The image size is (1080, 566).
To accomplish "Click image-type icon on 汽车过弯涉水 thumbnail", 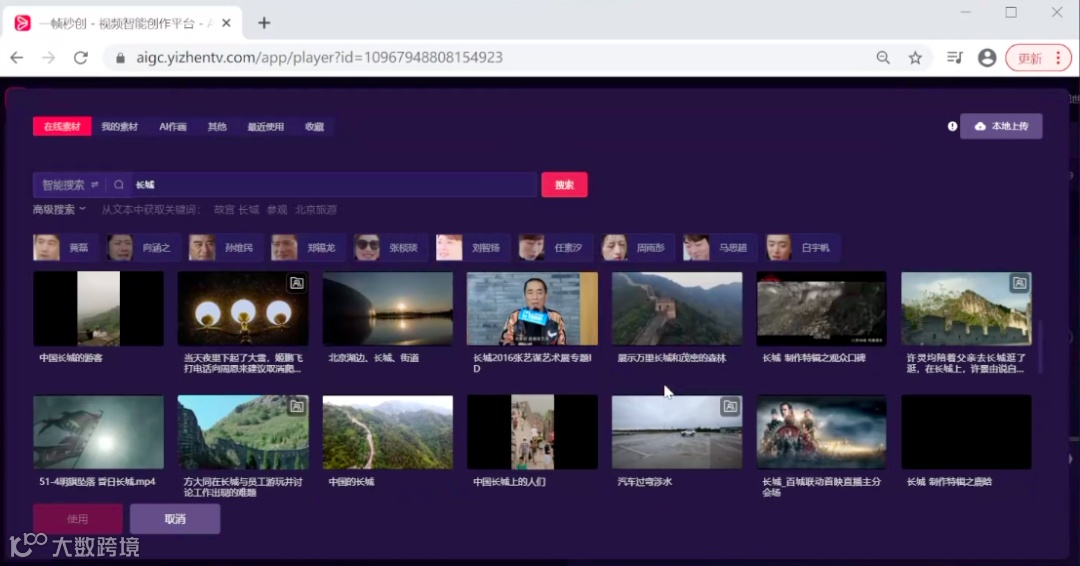I will coord(730,407).
